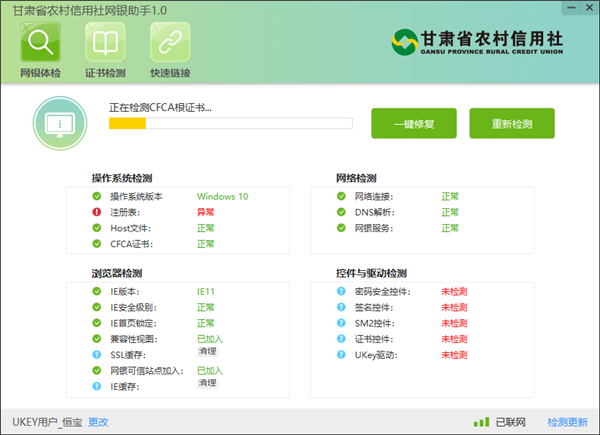The height and width of the screenshot is (435, 600).
Task: Select the 快速链接 tab label
Action: click(170, 73)
